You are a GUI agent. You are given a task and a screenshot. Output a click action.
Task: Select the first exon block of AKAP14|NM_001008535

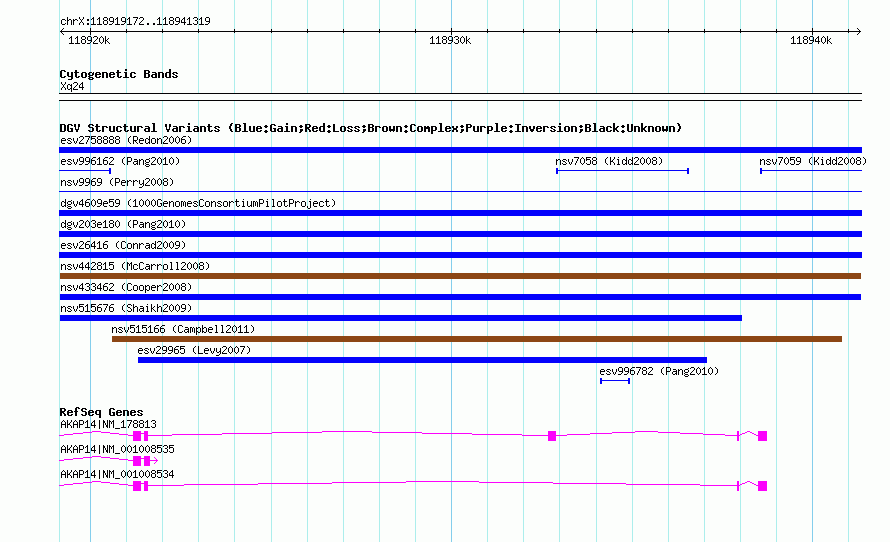pyautogui.click(x=137, y=461)
